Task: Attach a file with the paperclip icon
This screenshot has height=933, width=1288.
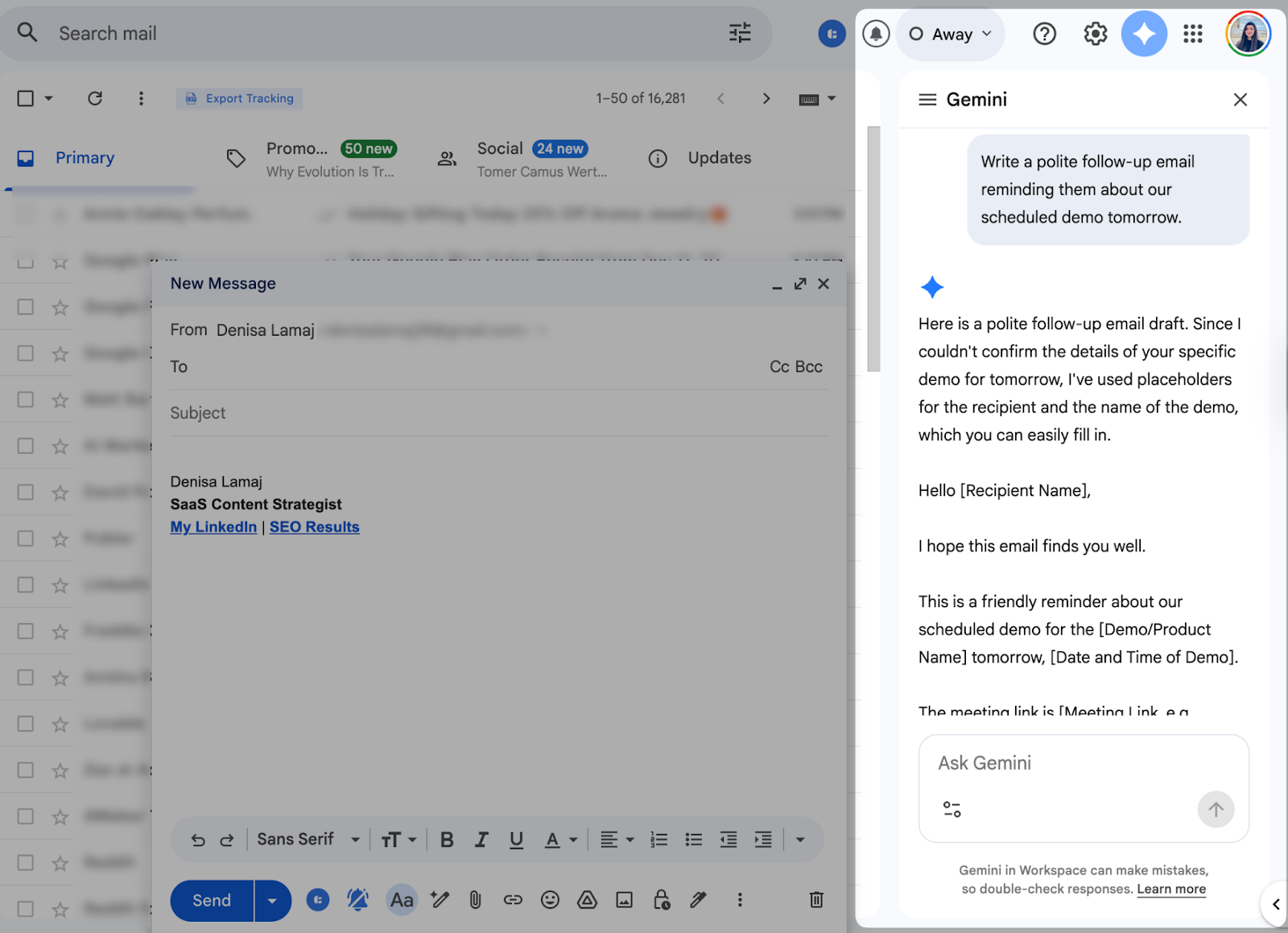Action: (475, 900)
